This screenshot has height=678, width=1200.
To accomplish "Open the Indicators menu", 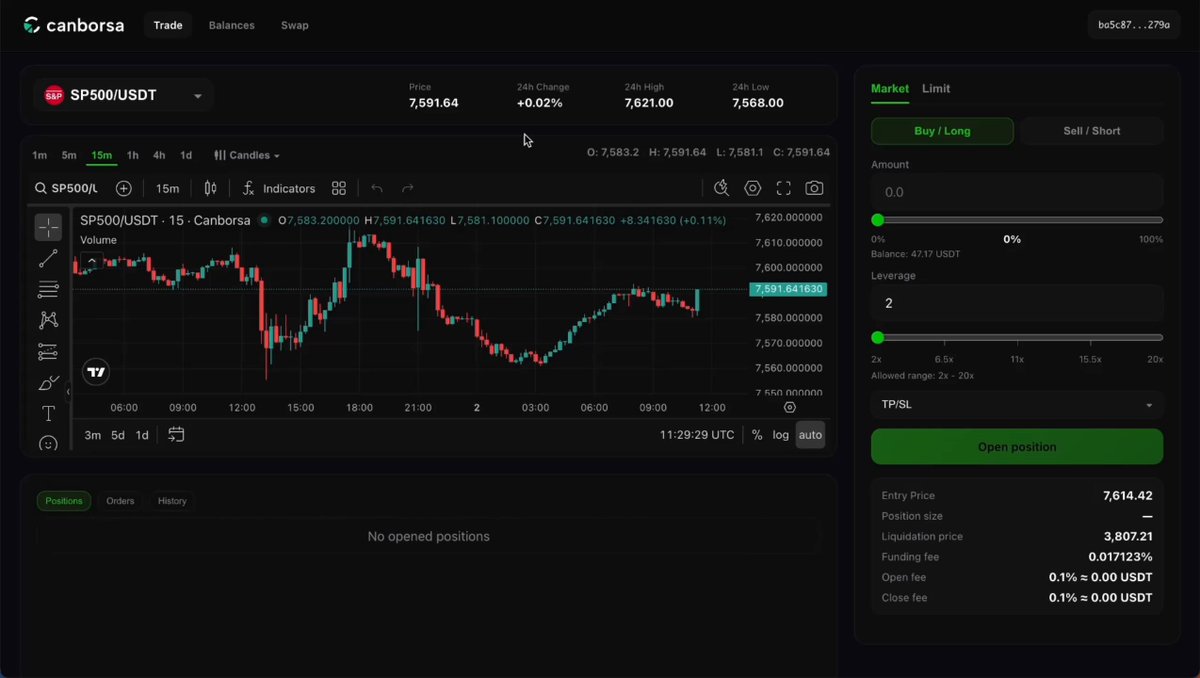I will [x=279, y=188].
